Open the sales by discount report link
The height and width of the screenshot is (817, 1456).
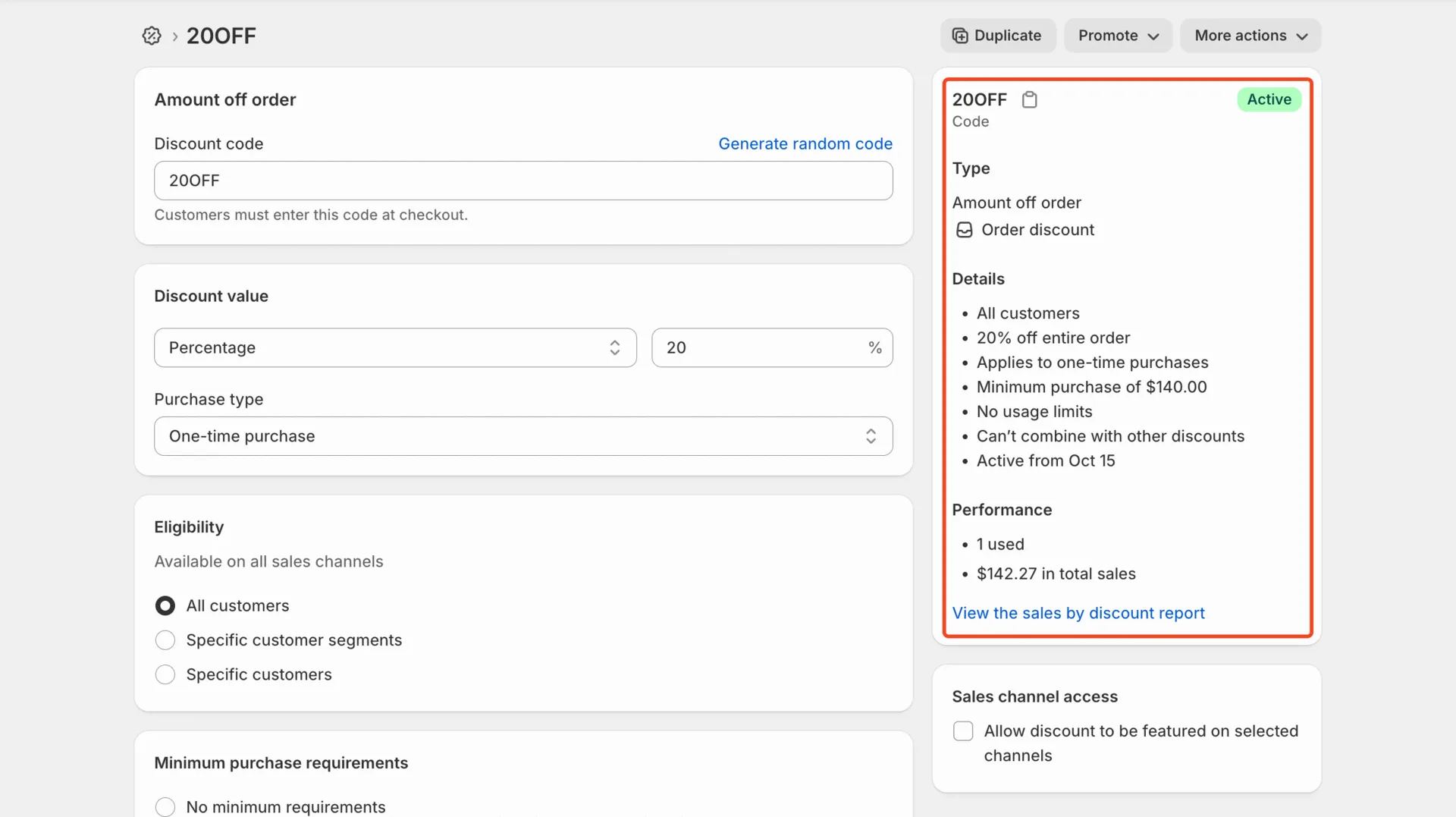click(1078, 613)
